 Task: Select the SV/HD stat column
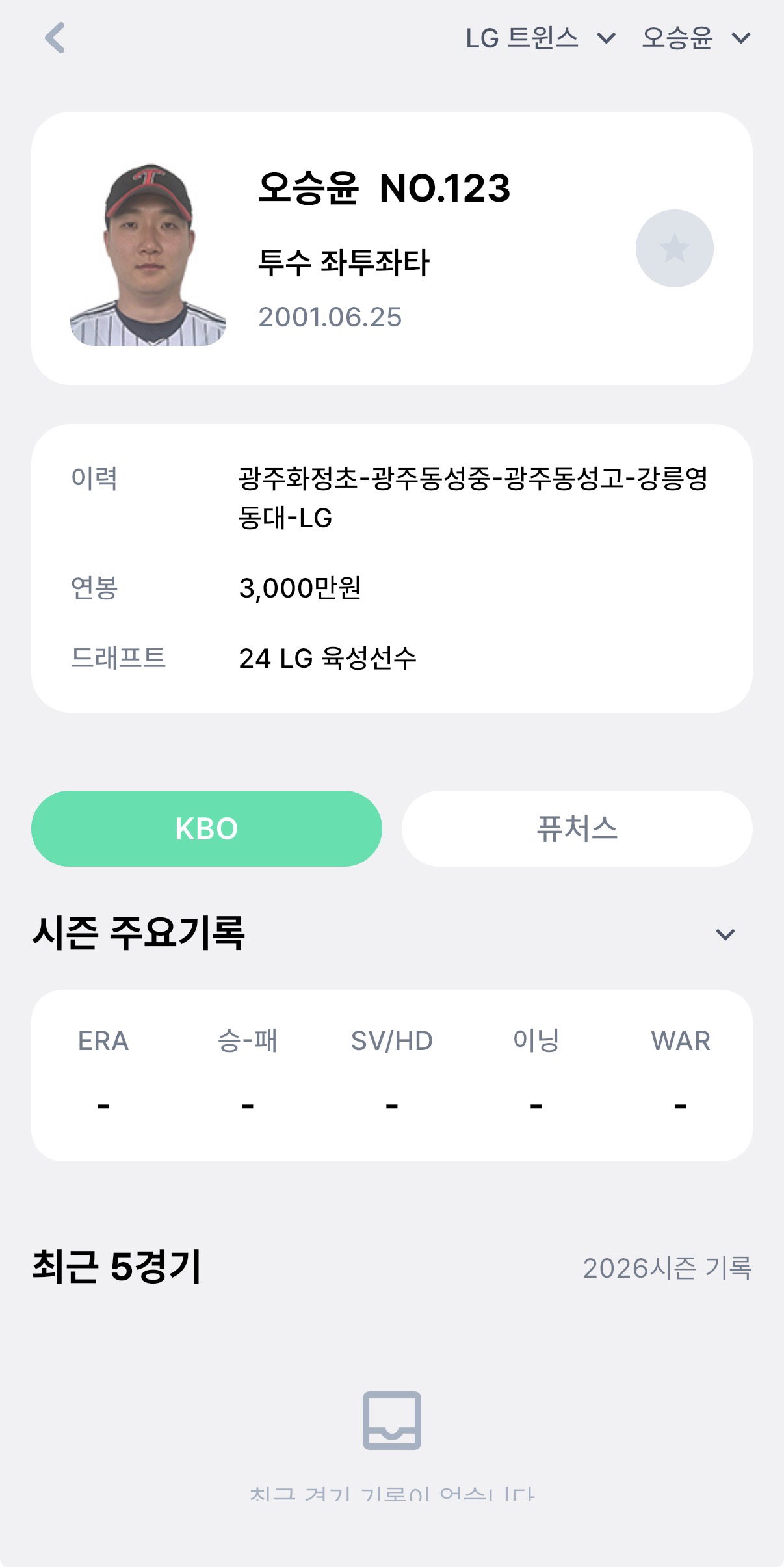coord(392,1073)
